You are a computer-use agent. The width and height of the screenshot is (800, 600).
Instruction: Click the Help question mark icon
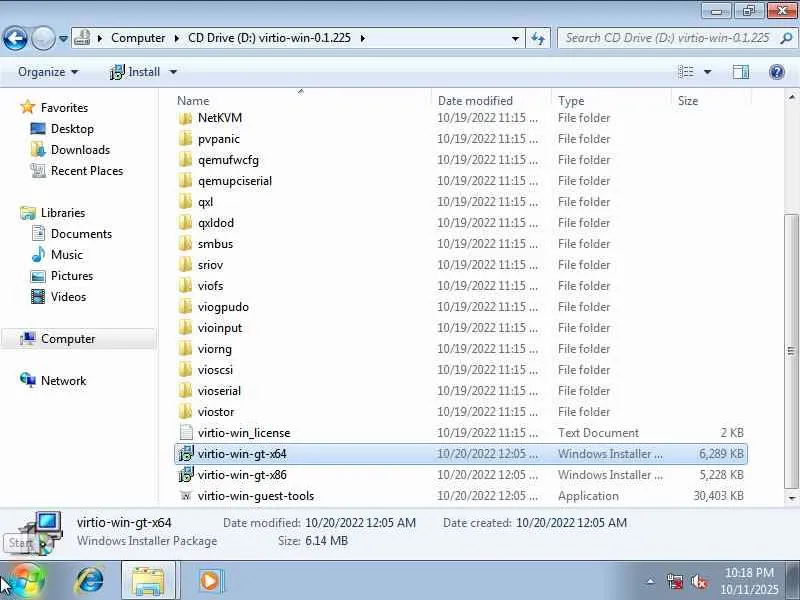click(x=777, y=72)
